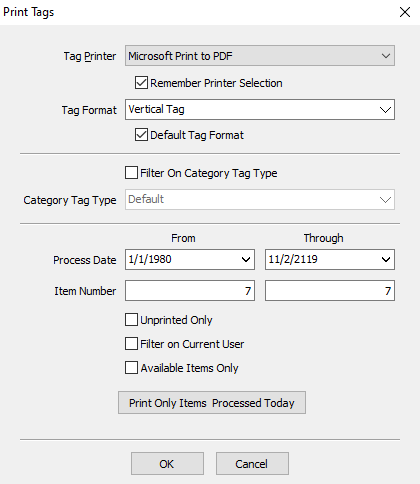Expand the Tag Format dropdown arrow

(385, 110)
